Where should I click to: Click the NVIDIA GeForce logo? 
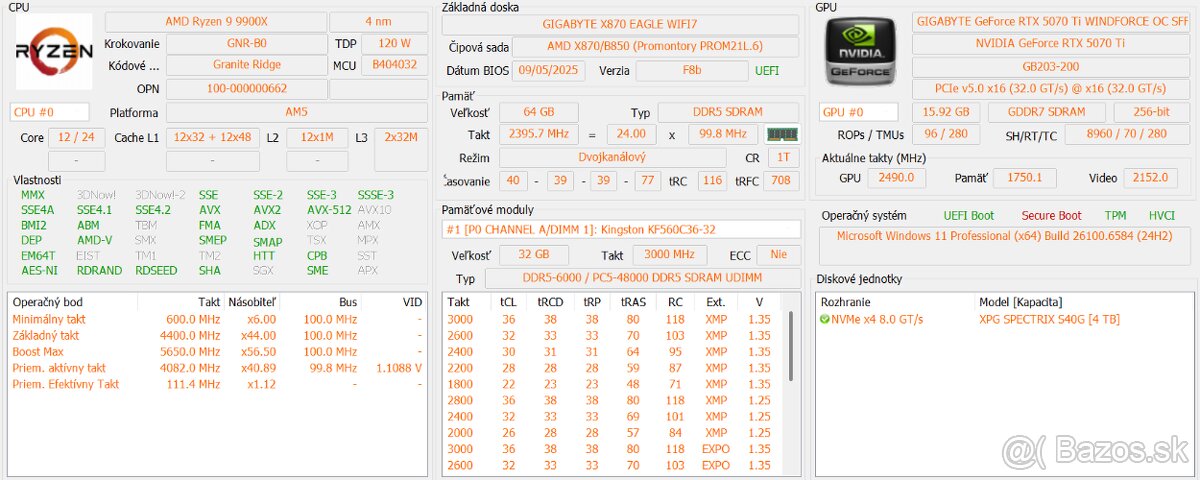point(860,50)
